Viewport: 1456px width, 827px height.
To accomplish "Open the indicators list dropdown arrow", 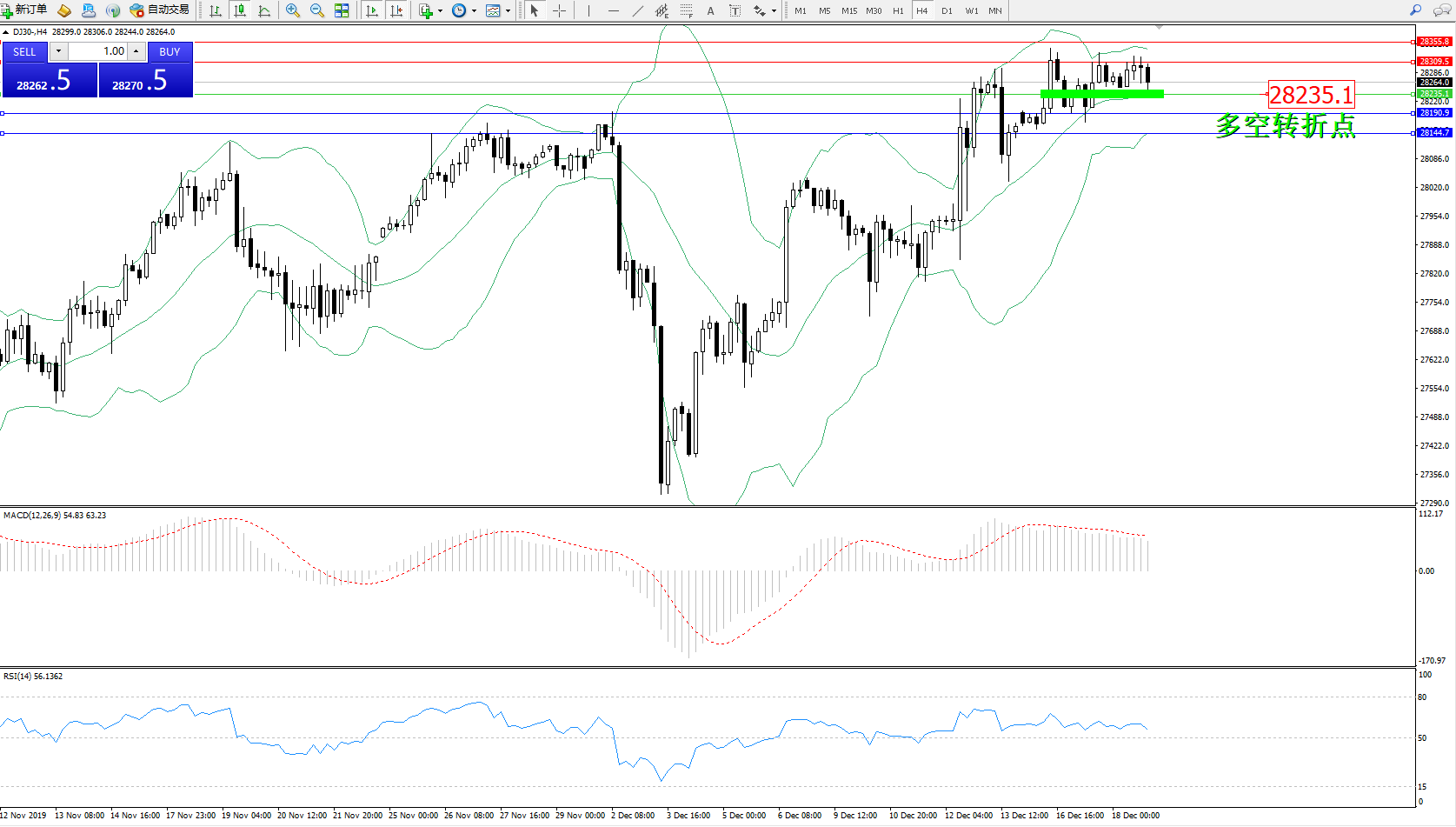I will click(440, 11).
